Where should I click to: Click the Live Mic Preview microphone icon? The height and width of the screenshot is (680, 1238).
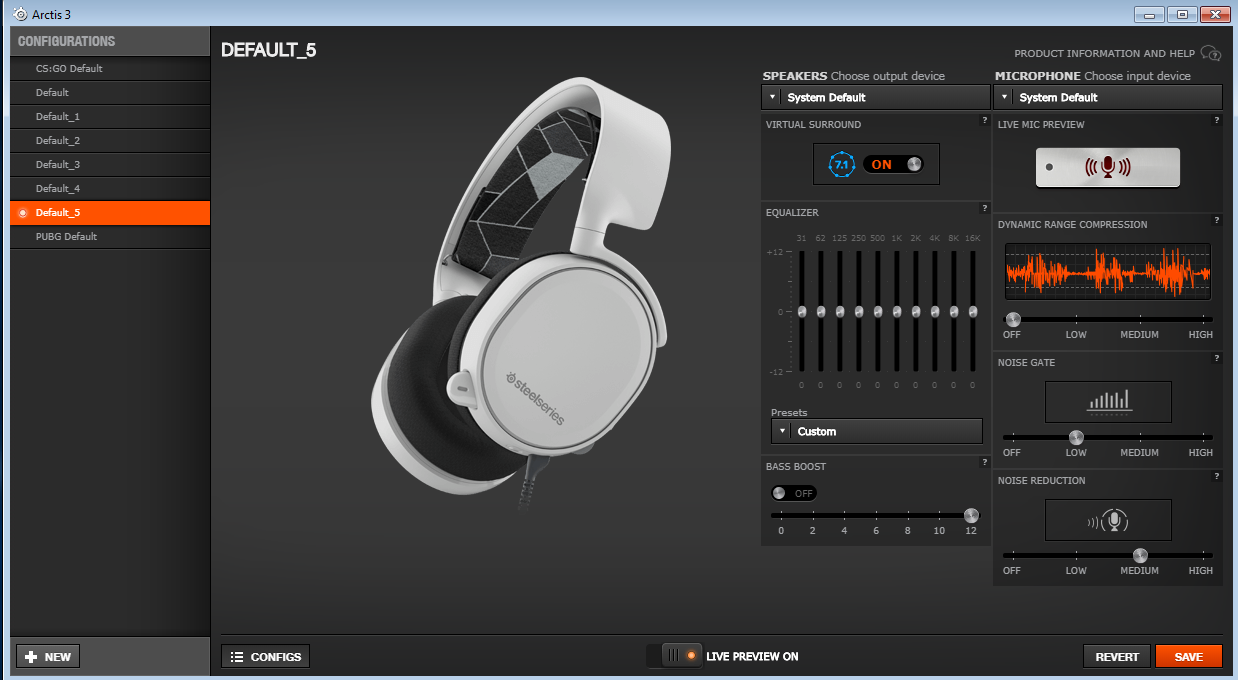click(1108, 168)
